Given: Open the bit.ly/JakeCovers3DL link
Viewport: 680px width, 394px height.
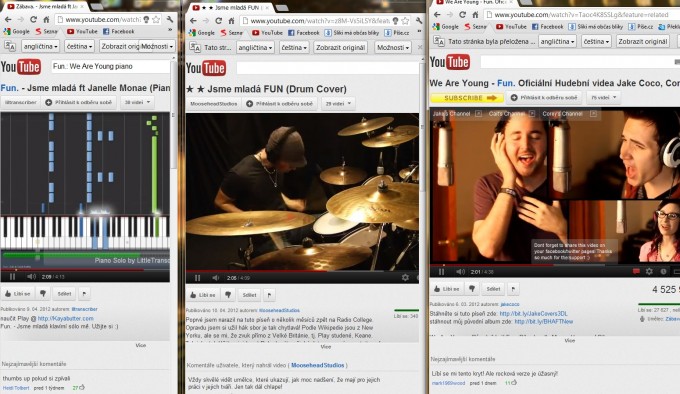Looking at the screenshot, I should pos(533,313).
